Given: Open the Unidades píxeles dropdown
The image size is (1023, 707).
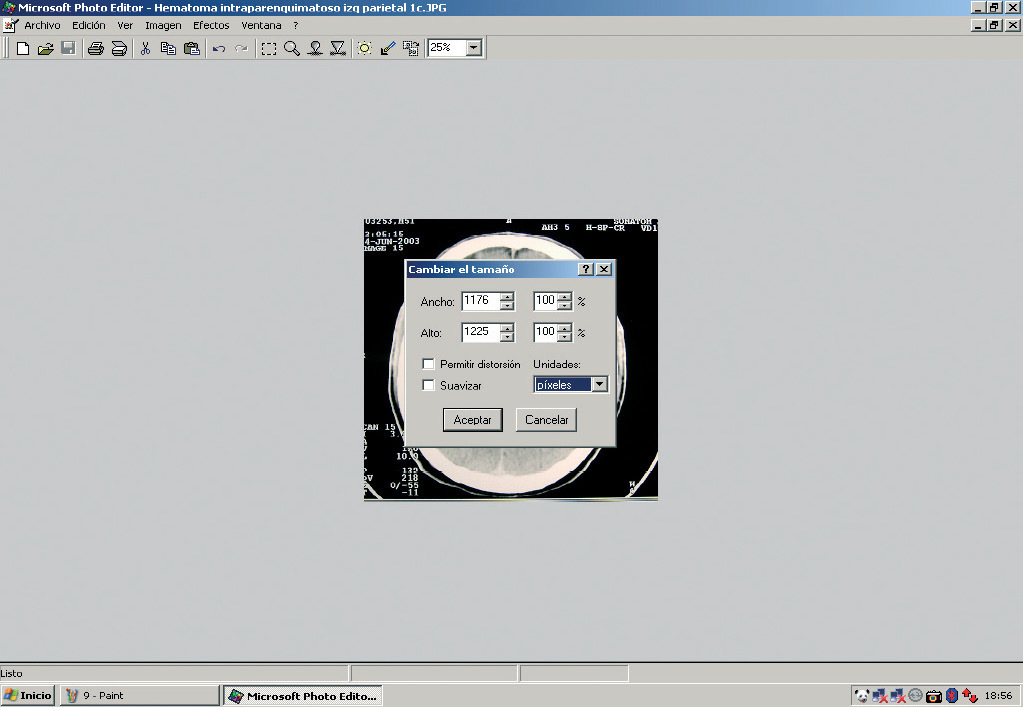Looking at the screenshot, I should point(599,385).
